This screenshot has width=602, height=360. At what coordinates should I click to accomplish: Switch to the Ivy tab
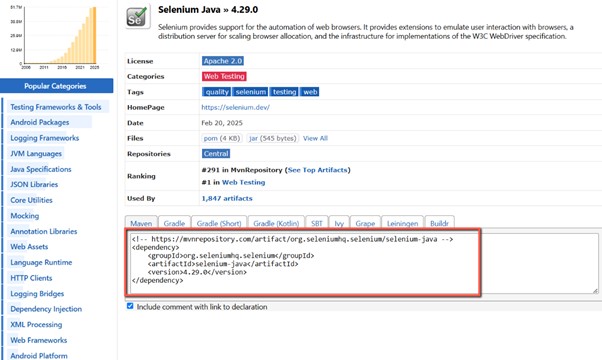pos(339,223)
